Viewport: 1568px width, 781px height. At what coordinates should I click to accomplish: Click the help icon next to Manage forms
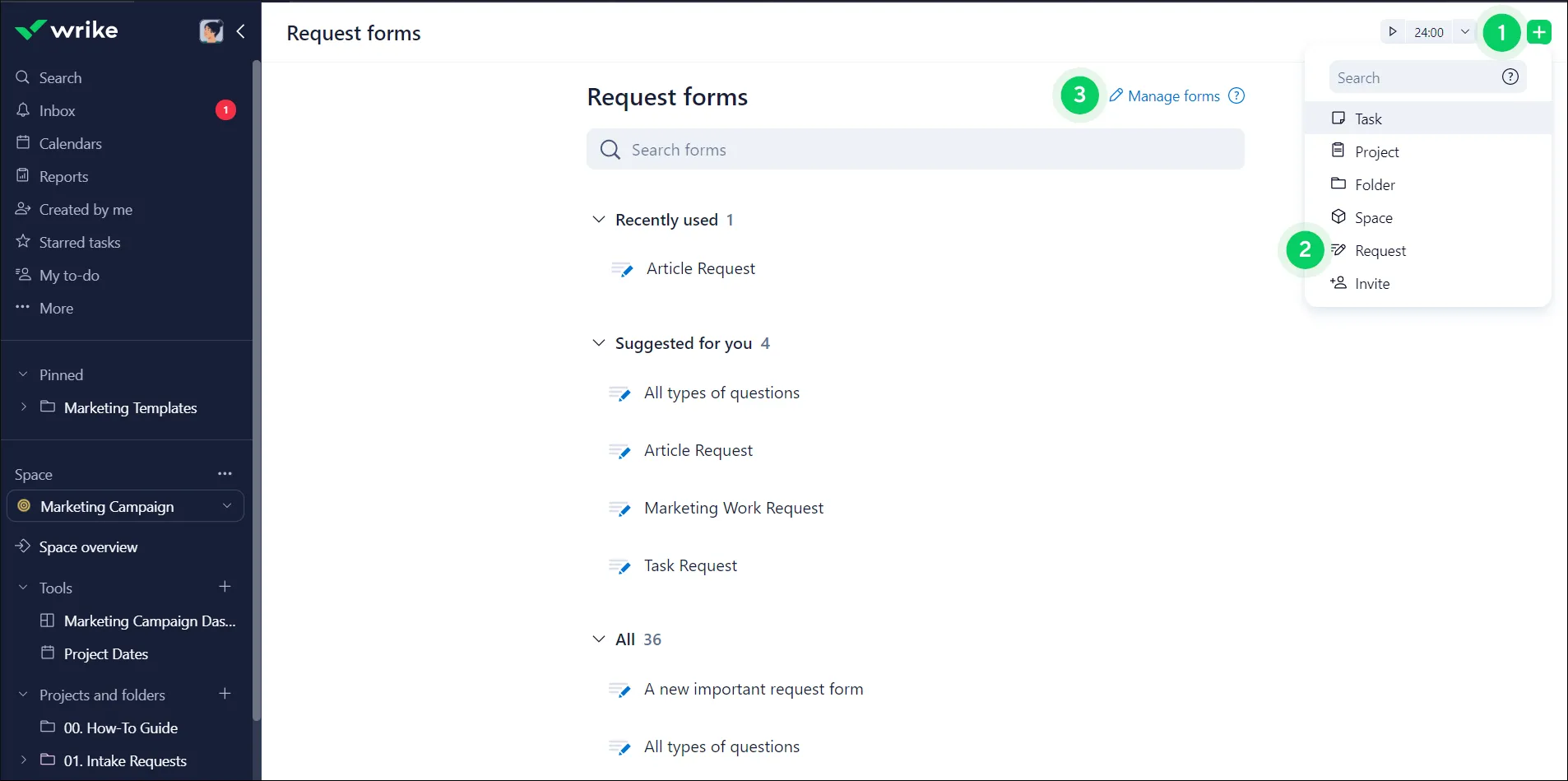1237,95
